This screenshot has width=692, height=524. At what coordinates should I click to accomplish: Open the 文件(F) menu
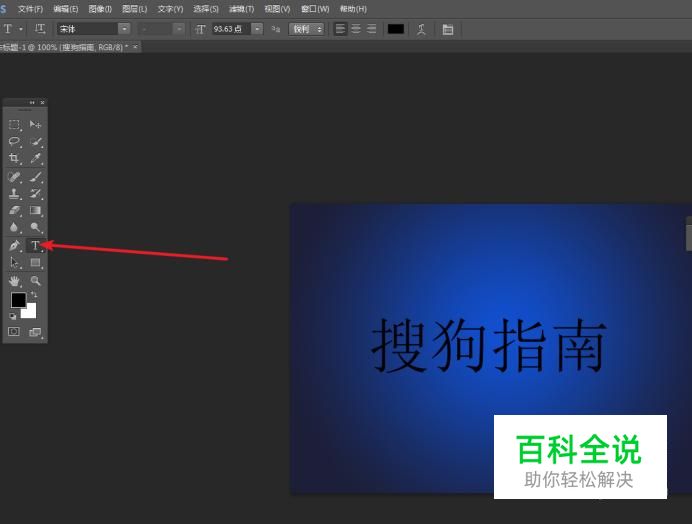point(30,9)
